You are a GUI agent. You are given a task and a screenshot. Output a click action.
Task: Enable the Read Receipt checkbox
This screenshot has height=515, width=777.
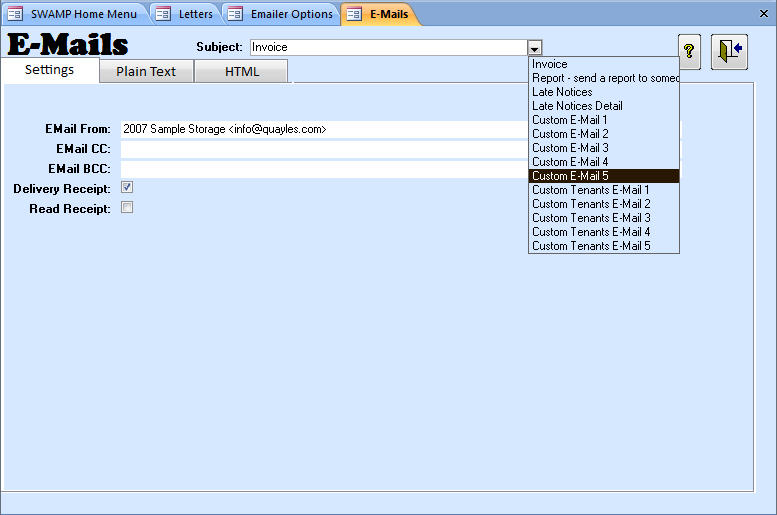[x=127, y=207]
